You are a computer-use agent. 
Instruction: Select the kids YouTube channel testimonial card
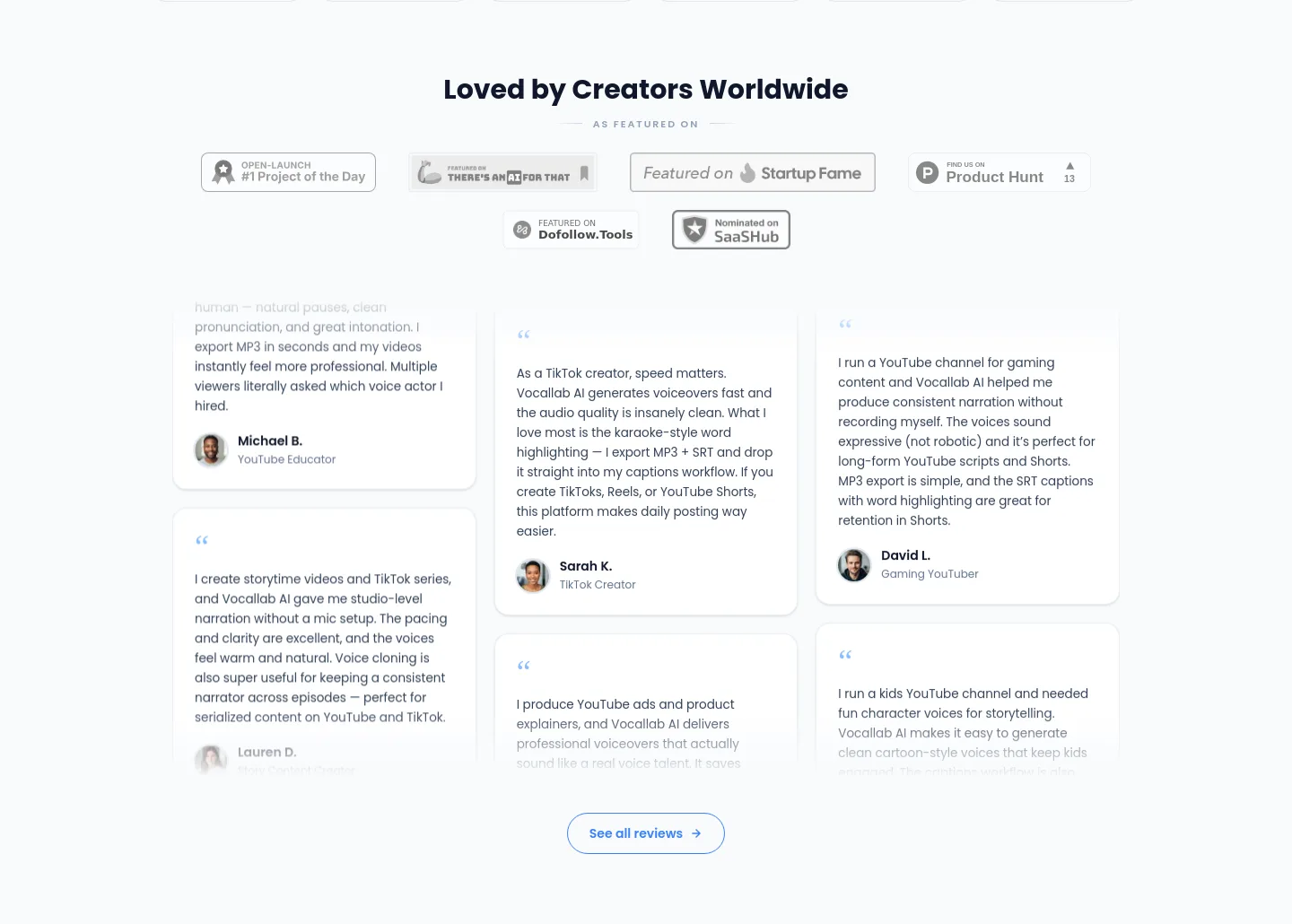[x=967, y=700]
